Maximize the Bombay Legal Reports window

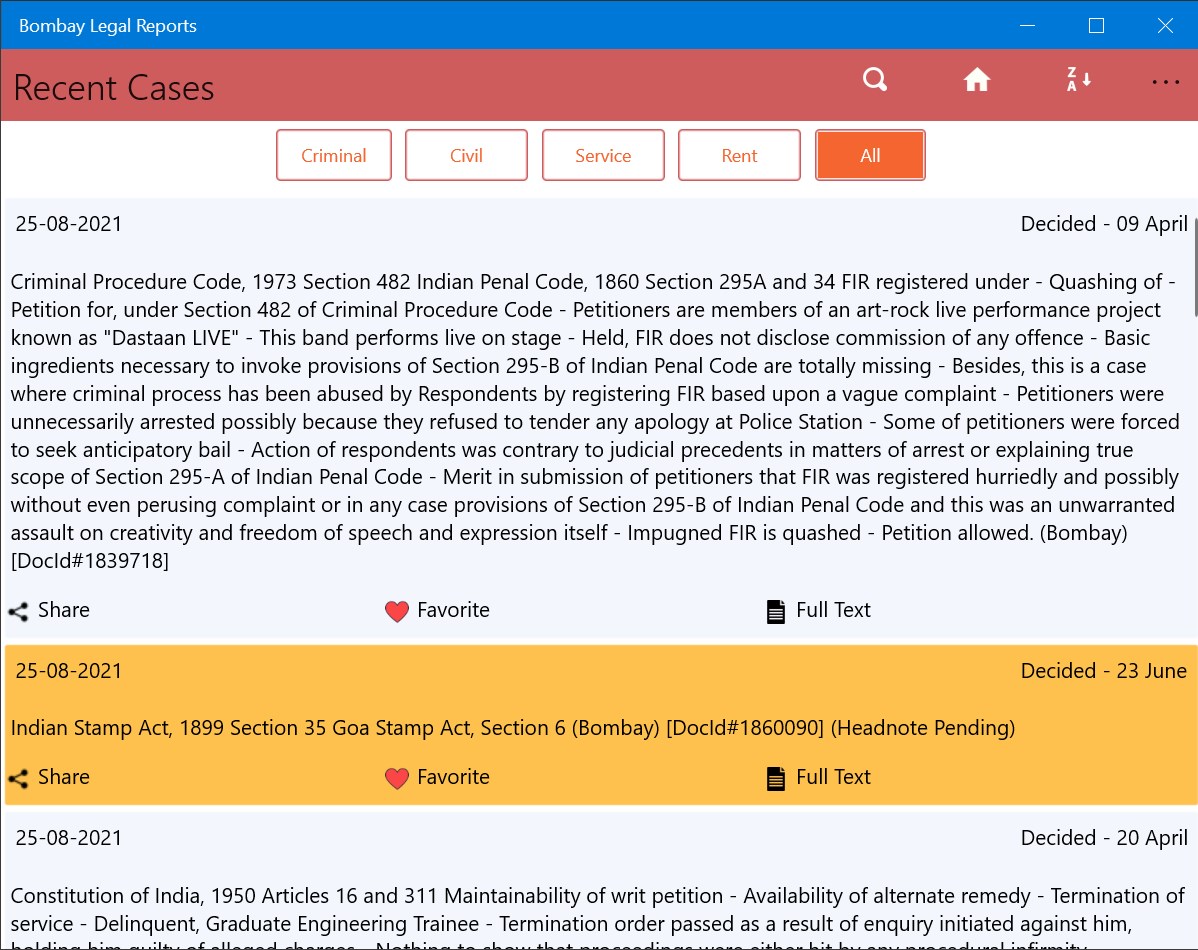1096,26
